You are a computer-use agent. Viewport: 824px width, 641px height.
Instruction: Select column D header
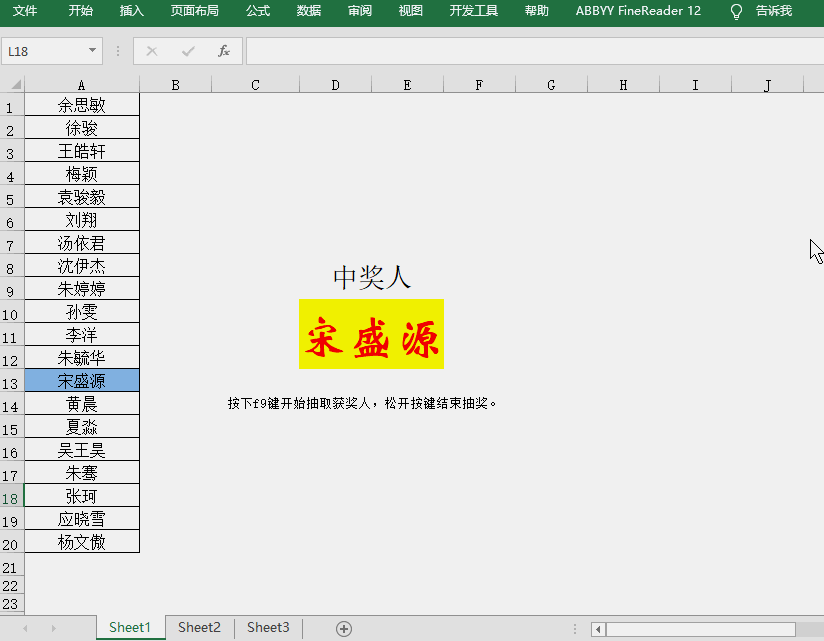point(335,85)
